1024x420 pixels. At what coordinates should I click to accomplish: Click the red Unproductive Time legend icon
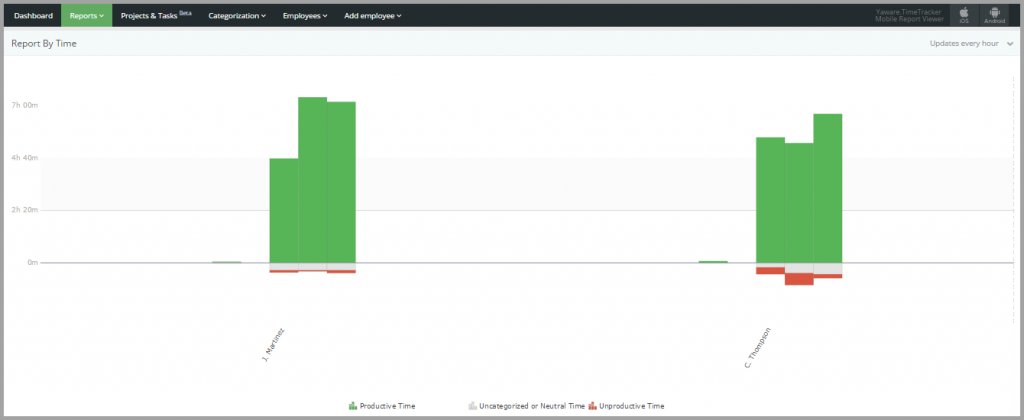(x=592, y=406)
